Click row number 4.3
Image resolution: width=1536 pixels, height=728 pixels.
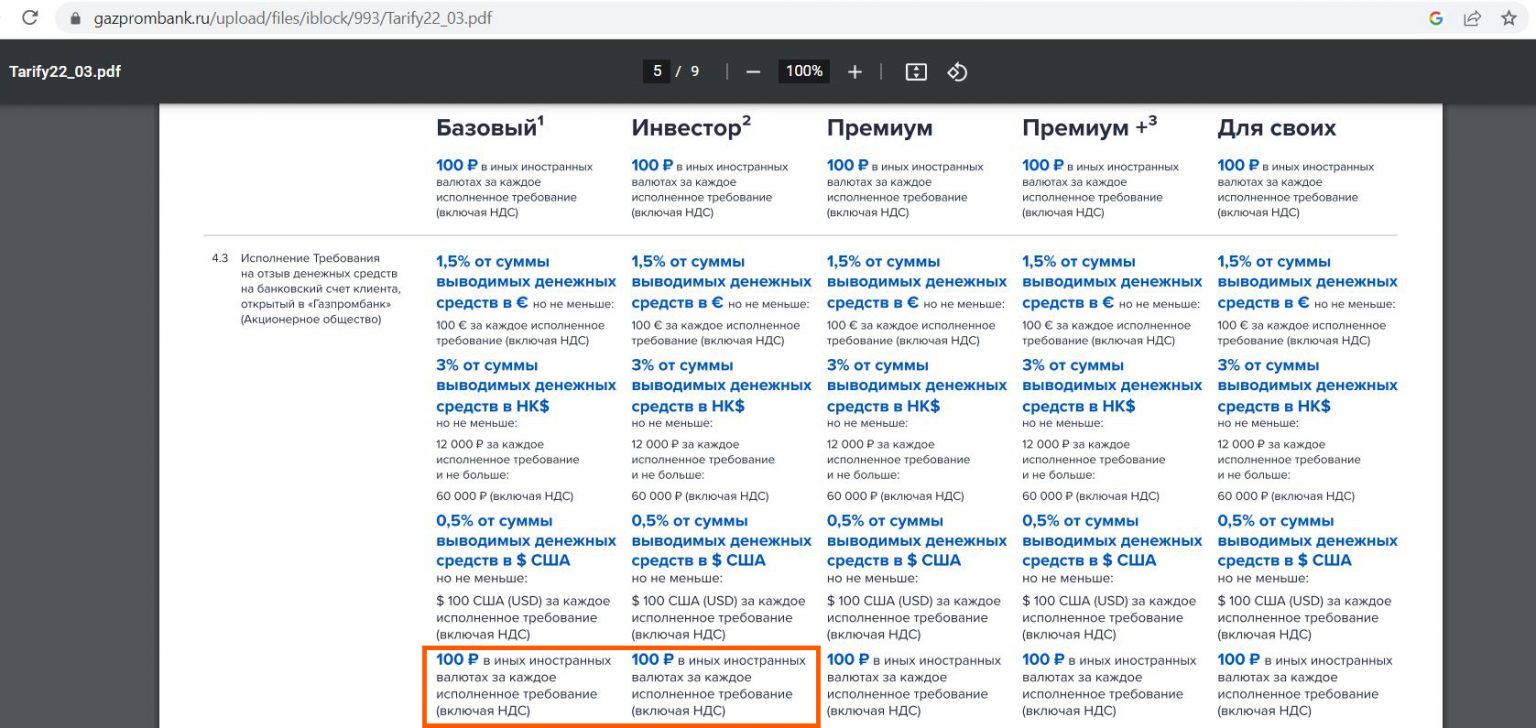(220, 258)
